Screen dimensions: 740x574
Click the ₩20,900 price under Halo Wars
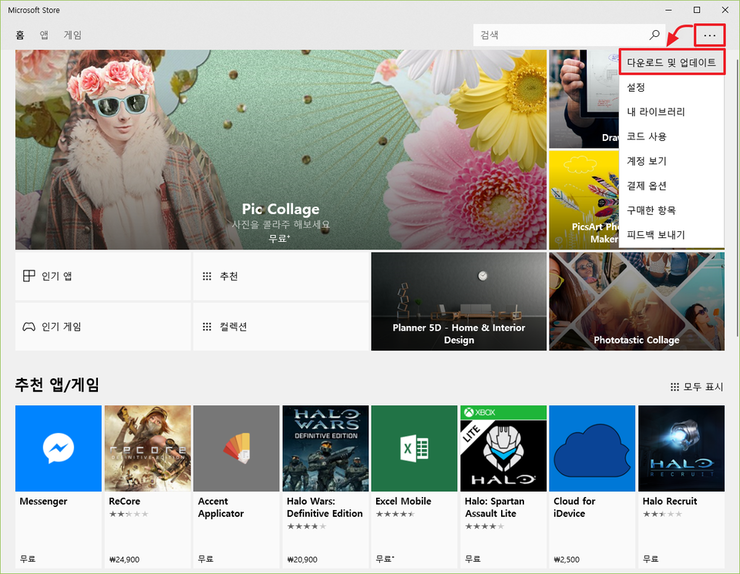(x=302, y=559)
